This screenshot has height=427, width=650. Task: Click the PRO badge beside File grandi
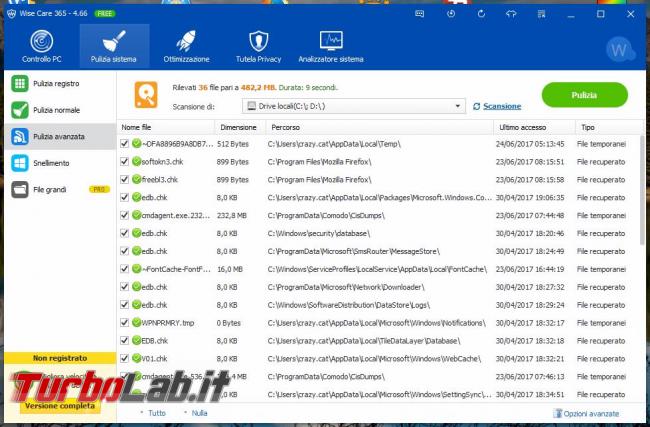(x=99, y=189)
